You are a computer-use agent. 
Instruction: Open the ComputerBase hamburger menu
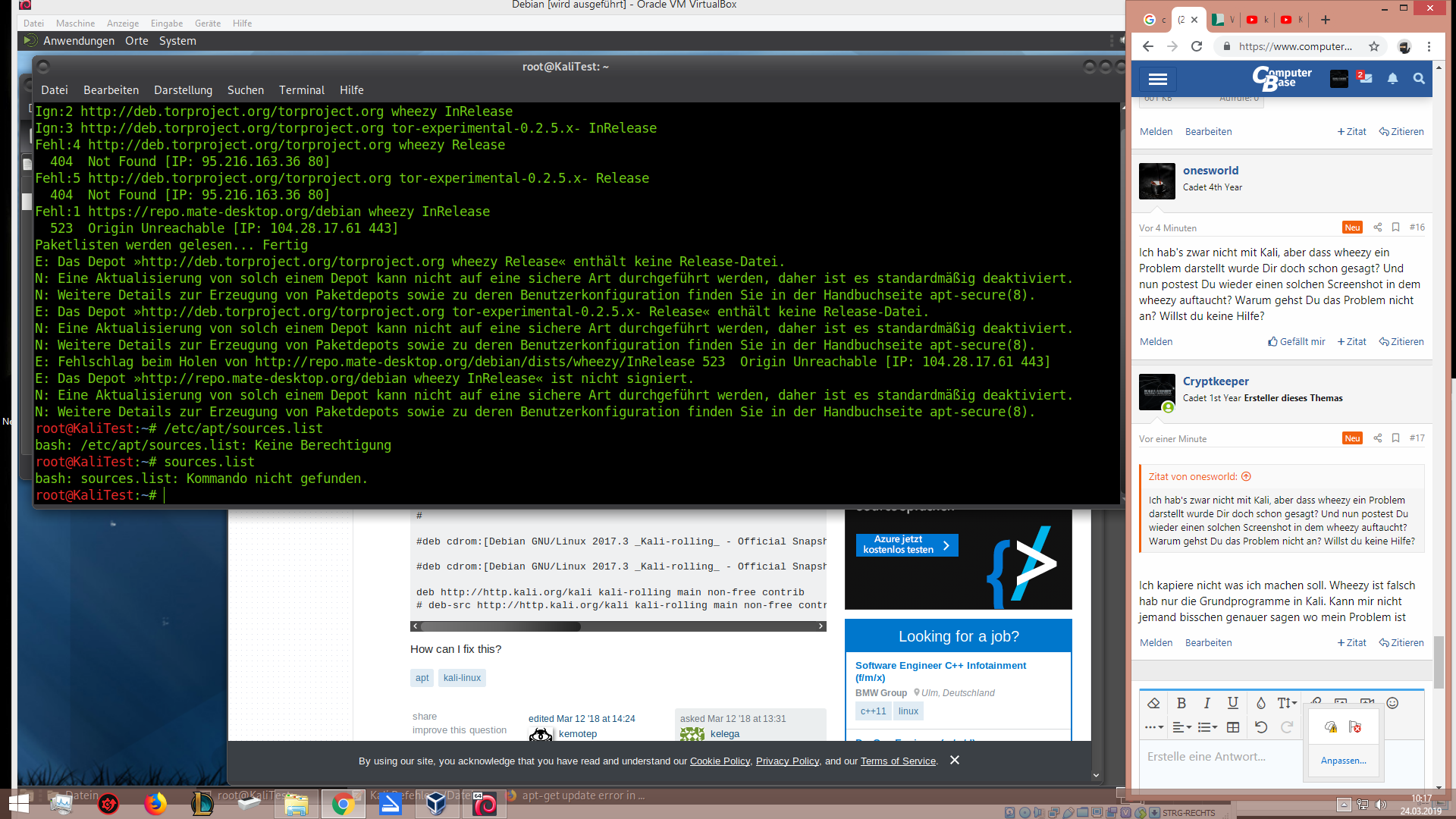(1157, 79)
